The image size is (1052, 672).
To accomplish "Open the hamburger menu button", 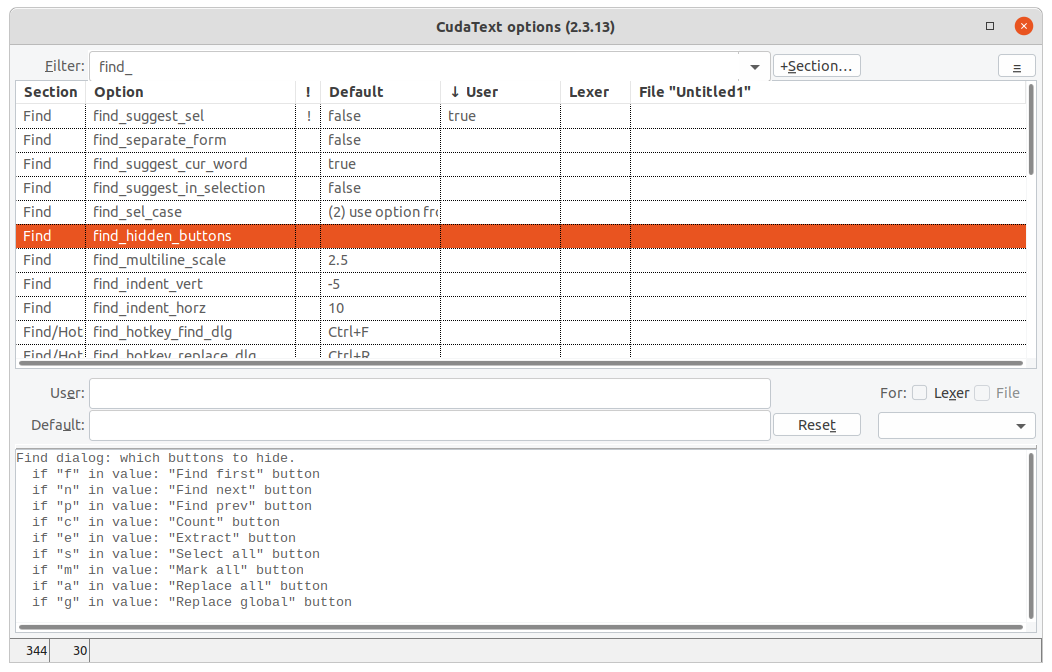I will point(1016,67).
